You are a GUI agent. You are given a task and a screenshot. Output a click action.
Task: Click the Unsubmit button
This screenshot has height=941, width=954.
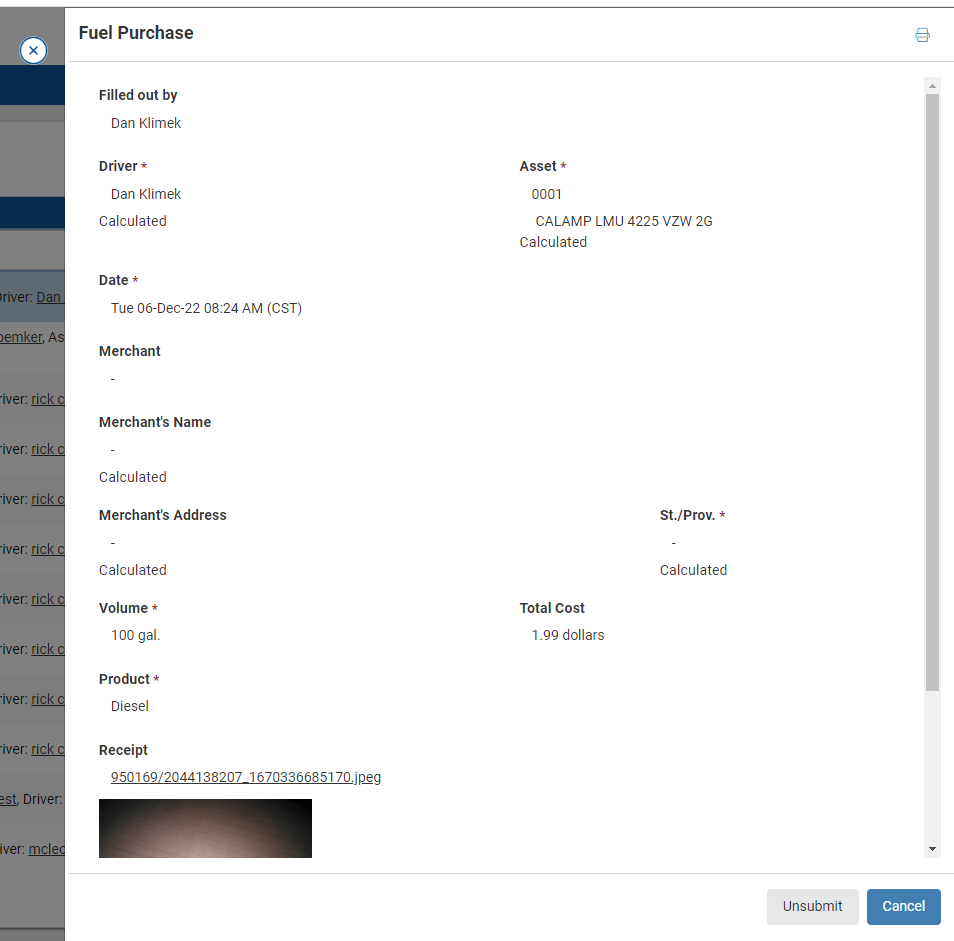(x=812, y=906)
